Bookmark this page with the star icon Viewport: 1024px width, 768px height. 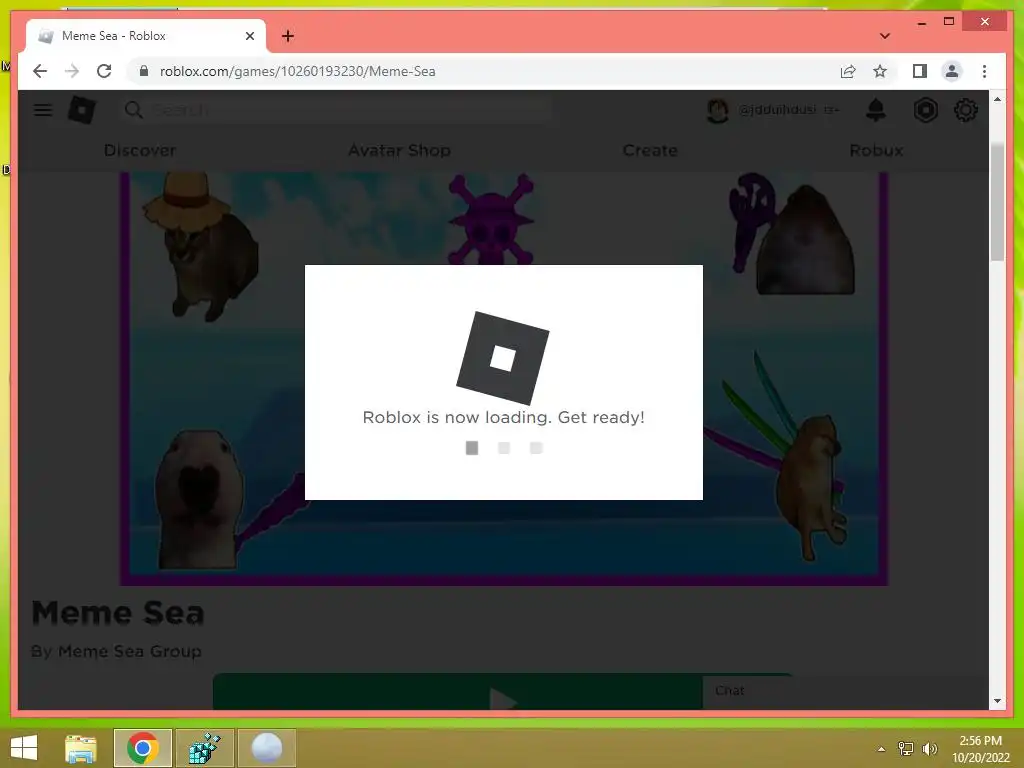pos(880,71)
